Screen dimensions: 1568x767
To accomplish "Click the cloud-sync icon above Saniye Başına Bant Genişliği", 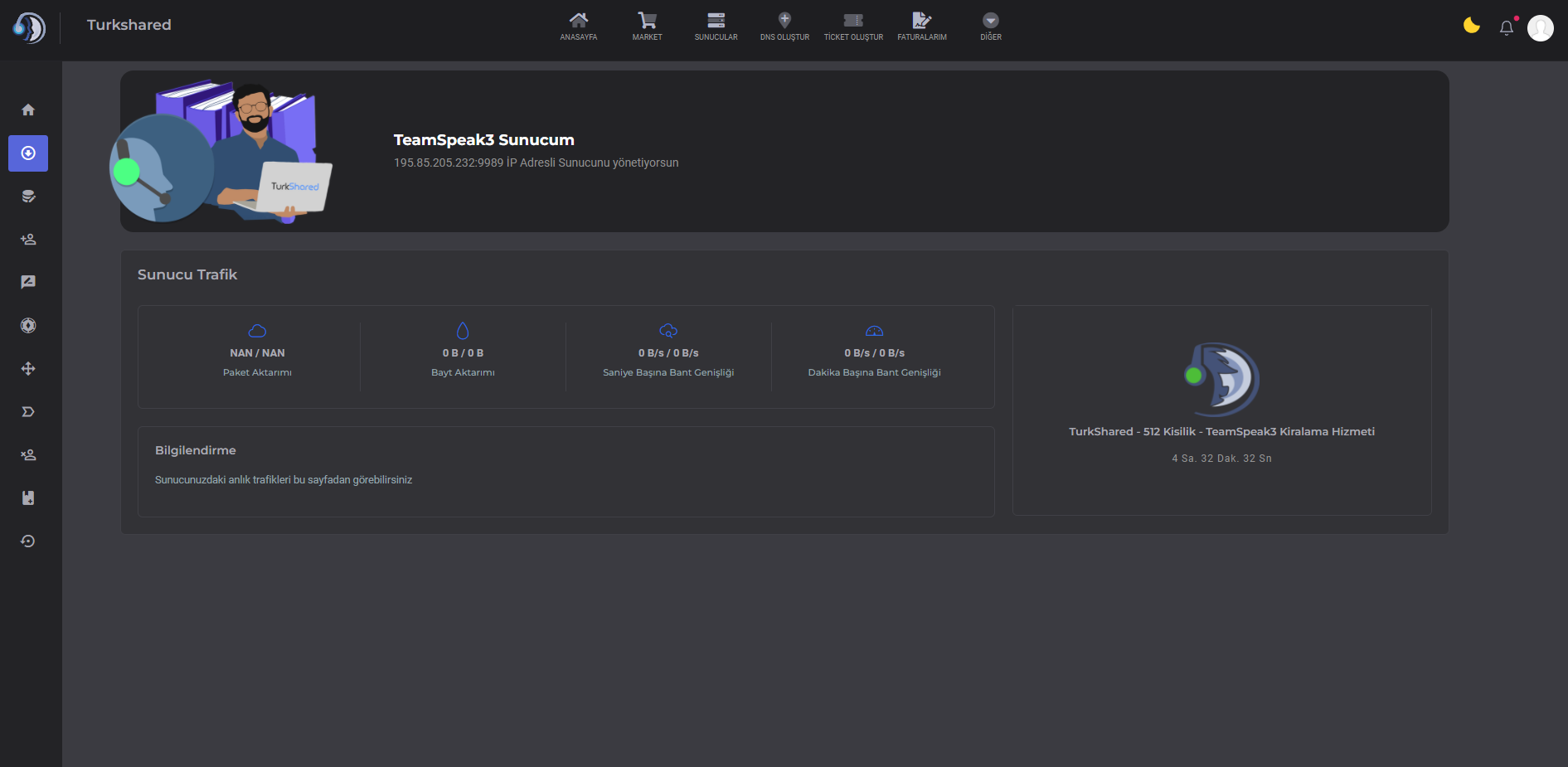I will tap(668, 331).
